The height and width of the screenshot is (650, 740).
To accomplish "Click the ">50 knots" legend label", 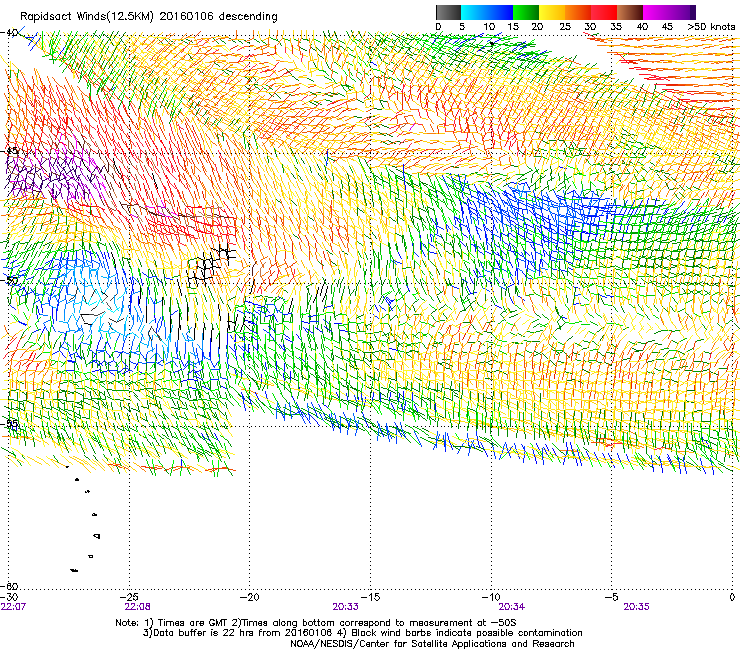I will [x=711, y=27].
